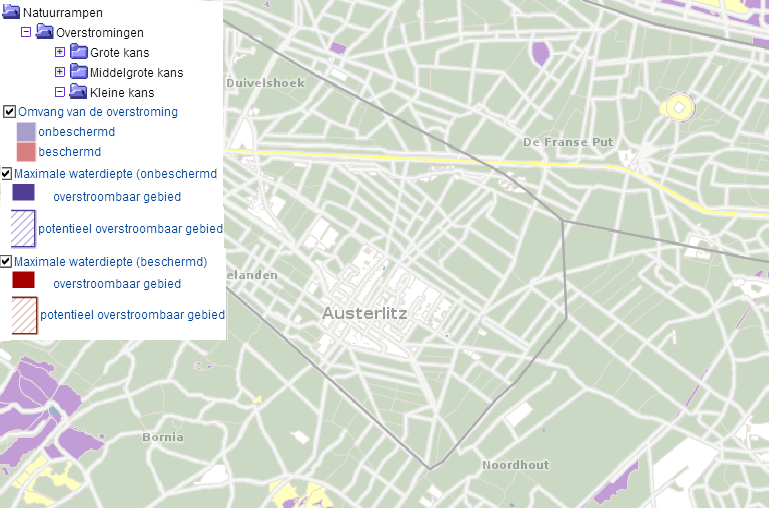
Task: Click dark red overstroombaar gebied swatch
Action: (x=24, y=279)
